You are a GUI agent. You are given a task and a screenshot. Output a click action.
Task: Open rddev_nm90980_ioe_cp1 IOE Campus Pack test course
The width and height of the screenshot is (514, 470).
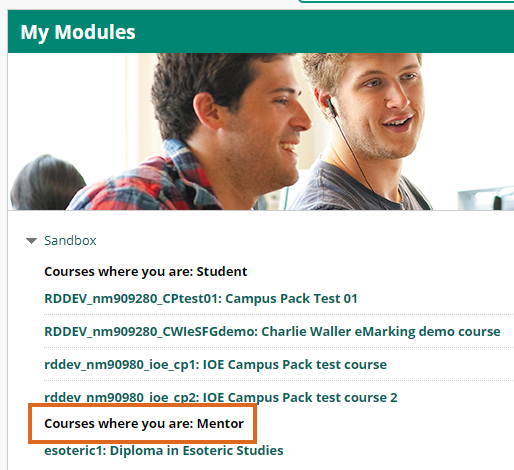[215, 365]
